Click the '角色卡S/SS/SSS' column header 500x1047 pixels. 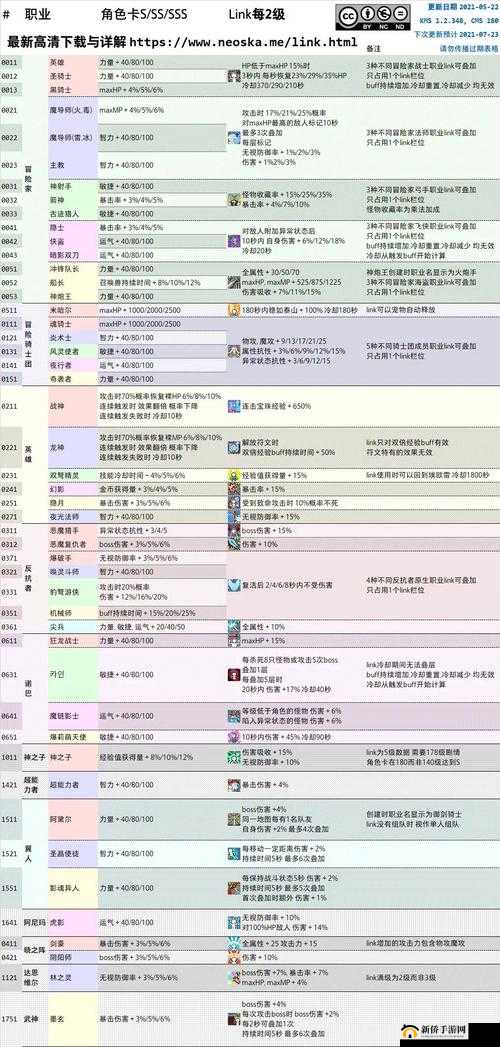144,14
